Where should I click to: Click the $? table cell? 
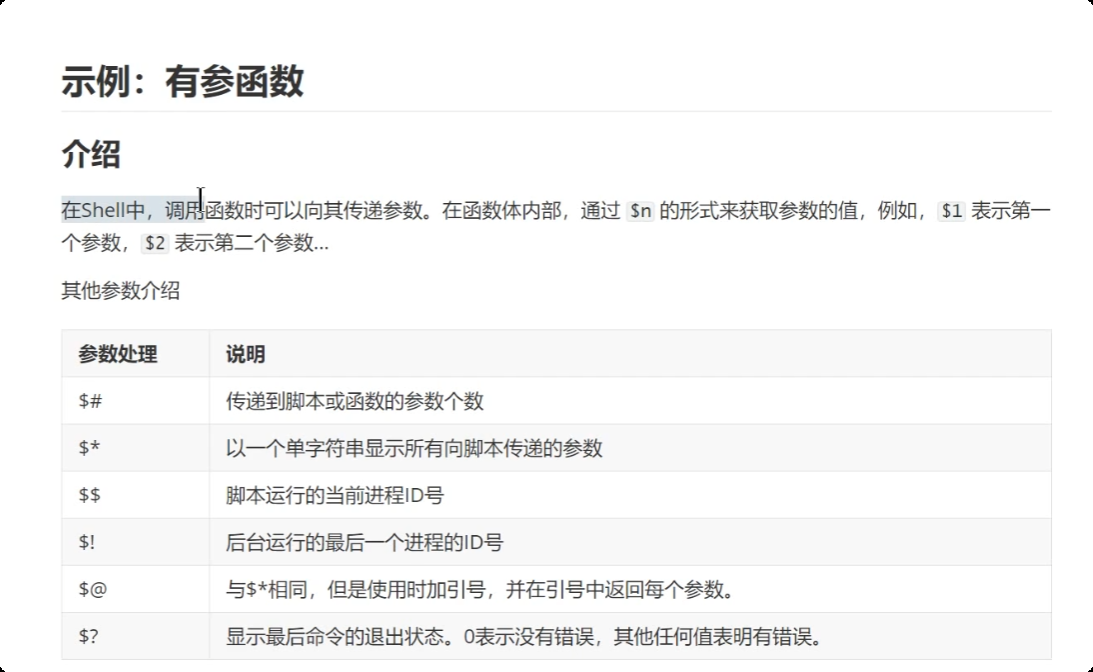[x=136, y=636]
